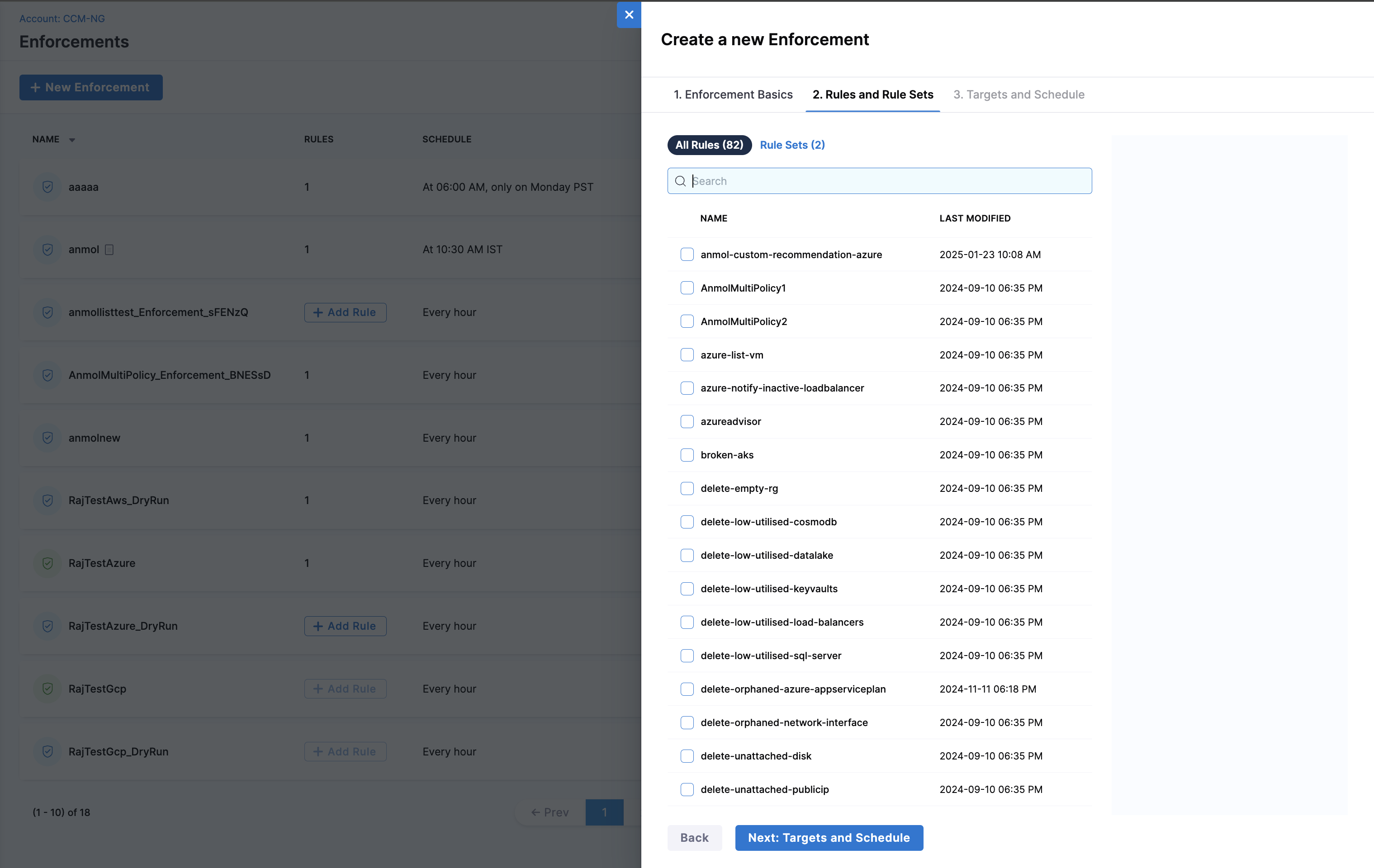Switch to Targets and Schedule tab
Image resolution: width=1374 pixels, height=868 pixels.
[x=1019, y=94]
